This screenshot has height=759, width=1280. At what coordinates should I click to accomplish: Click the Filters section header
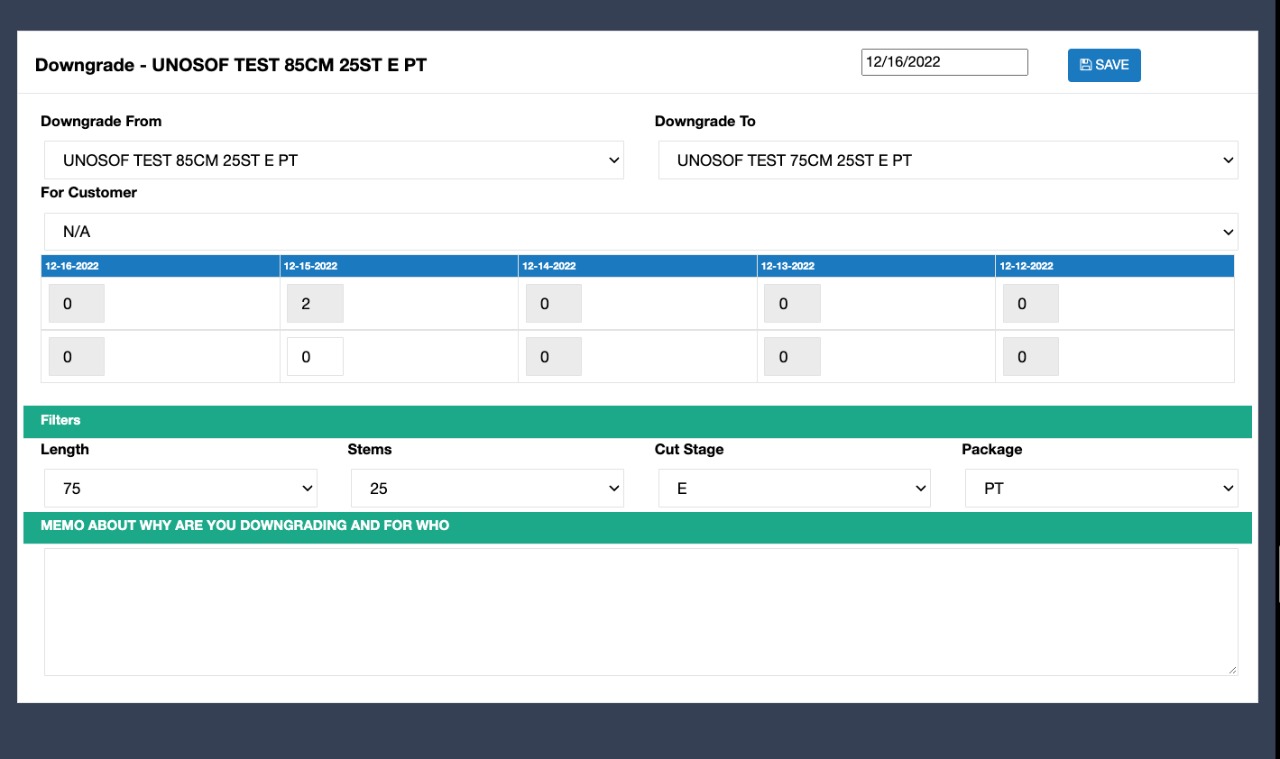pos(638,421)
